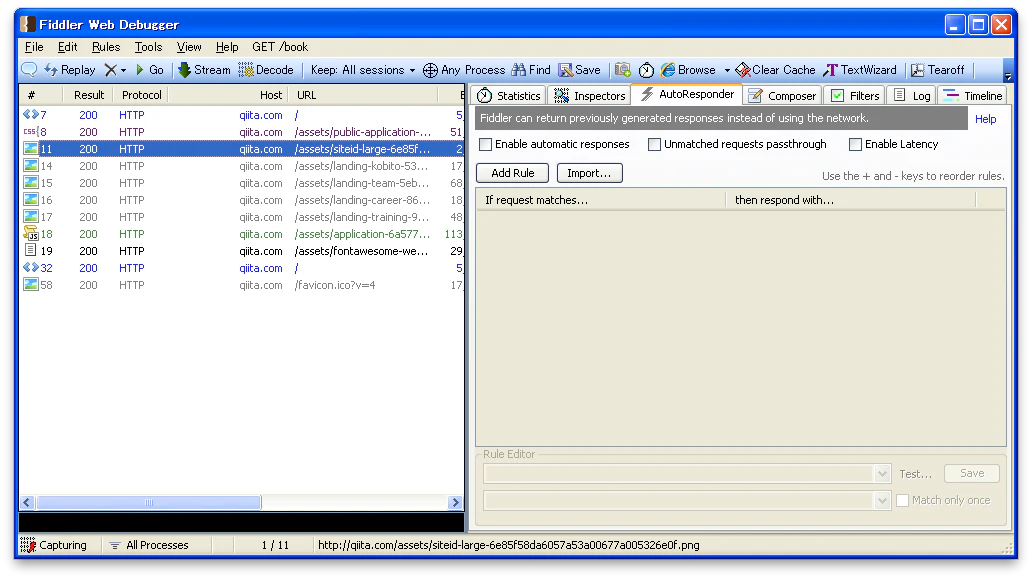This screenshot has height=579, width=1032.
Task: Open the Help menu
Action: coord(227,47)
